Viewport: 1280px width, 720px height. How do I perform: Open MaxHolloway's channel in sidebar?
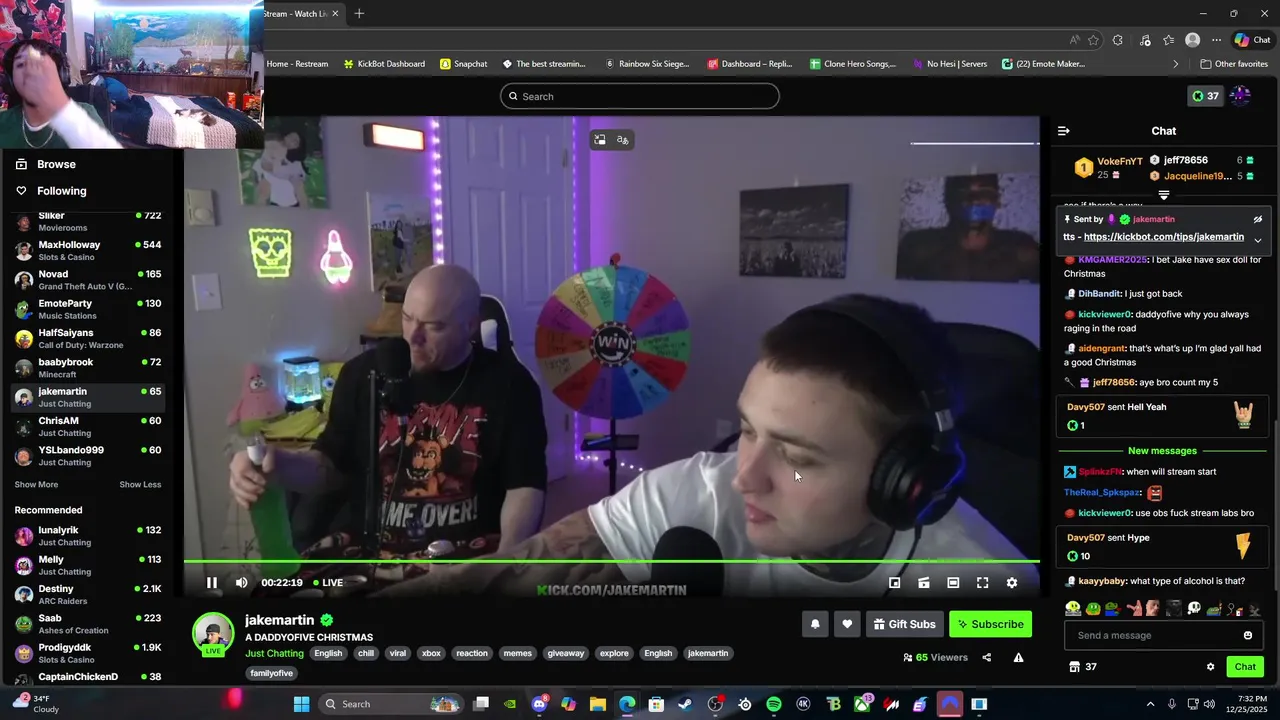(x=88, y=251)
